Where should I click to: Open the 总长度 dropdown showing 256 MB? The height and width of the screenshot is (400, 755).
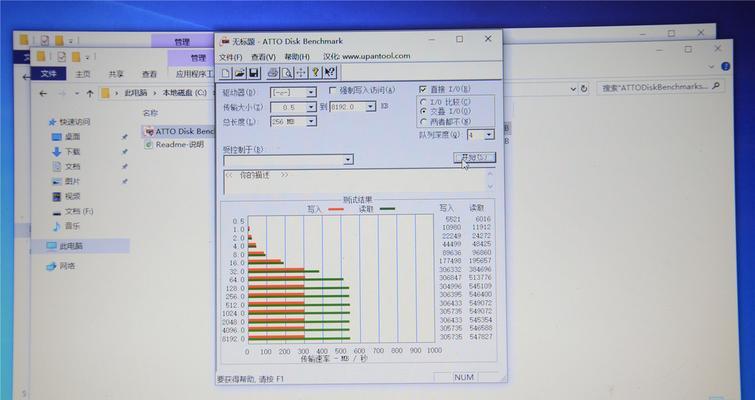(311, 121)
